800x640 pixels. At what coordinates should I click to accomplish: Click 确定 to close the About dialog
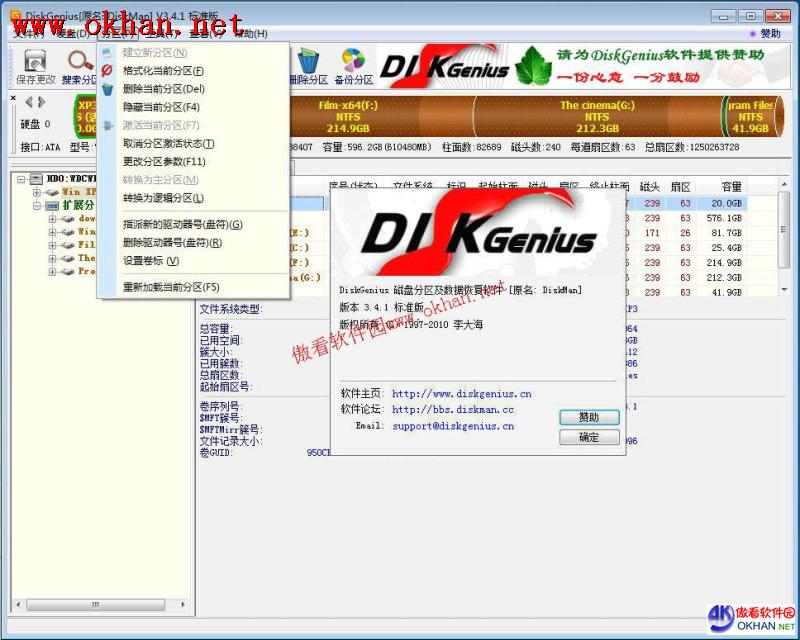[x=589, y=437]
